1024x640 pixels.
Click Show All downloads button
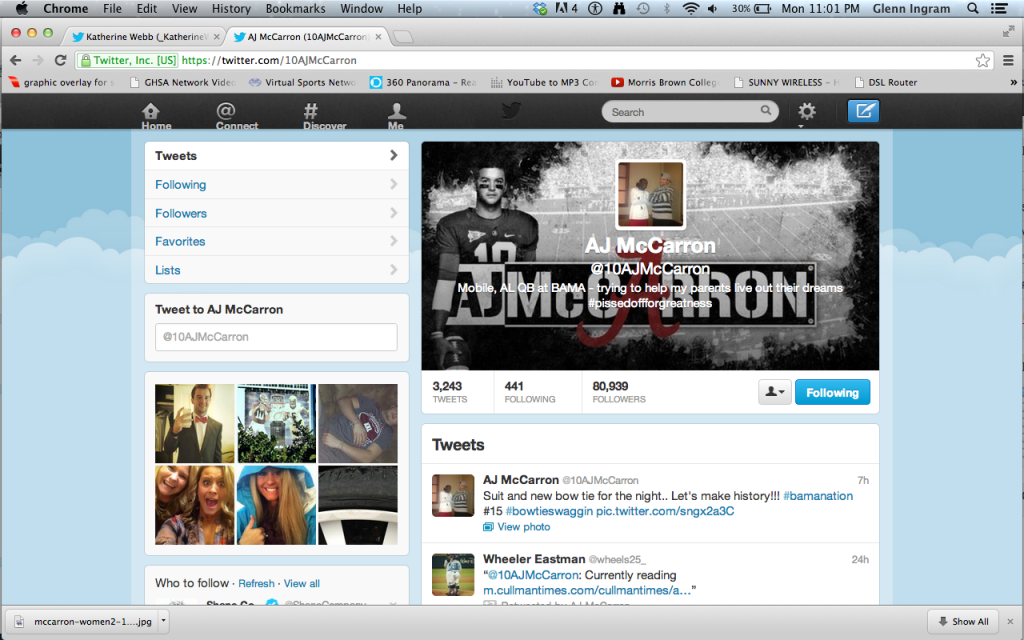[962, 621]
